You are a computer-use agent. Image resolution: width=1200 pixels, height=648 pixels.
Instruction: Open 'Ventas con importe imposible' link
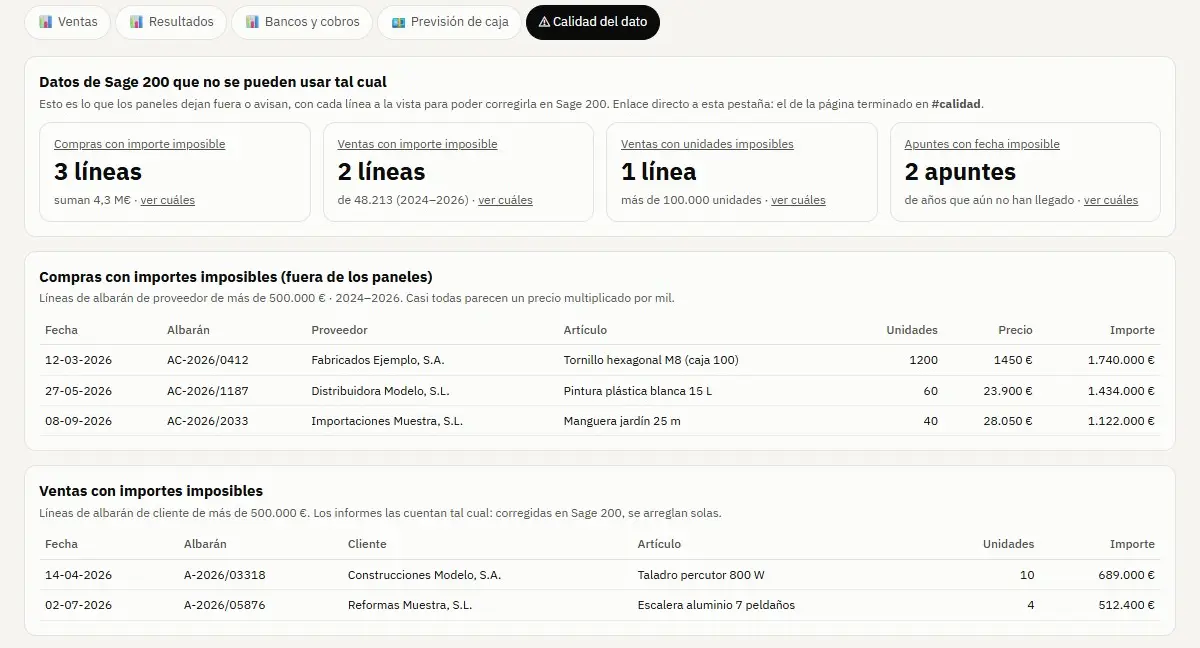point(417,144)
